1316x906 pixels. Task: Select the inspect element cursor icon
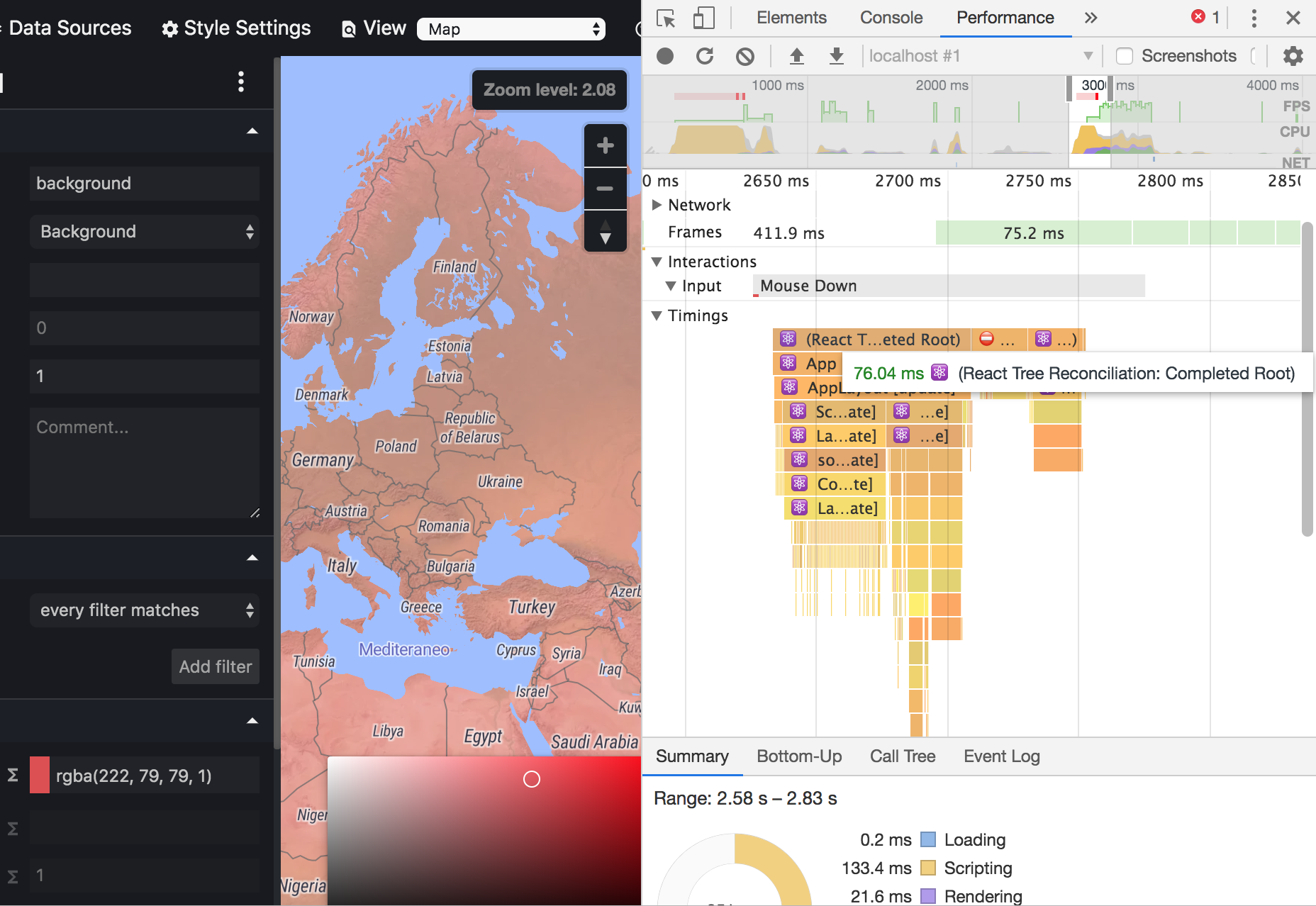coord(665,19)
